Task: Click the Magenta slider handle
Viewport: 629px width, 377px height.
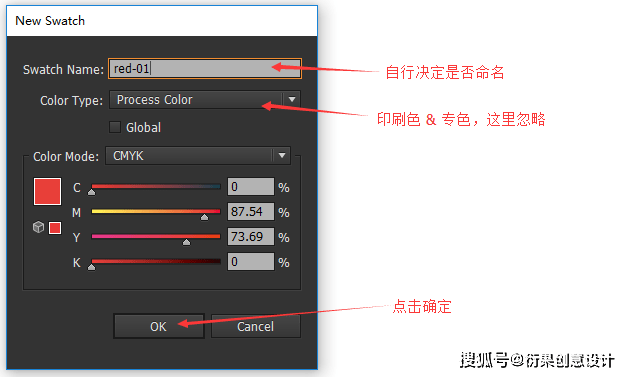Action: [x=204, y=217]
